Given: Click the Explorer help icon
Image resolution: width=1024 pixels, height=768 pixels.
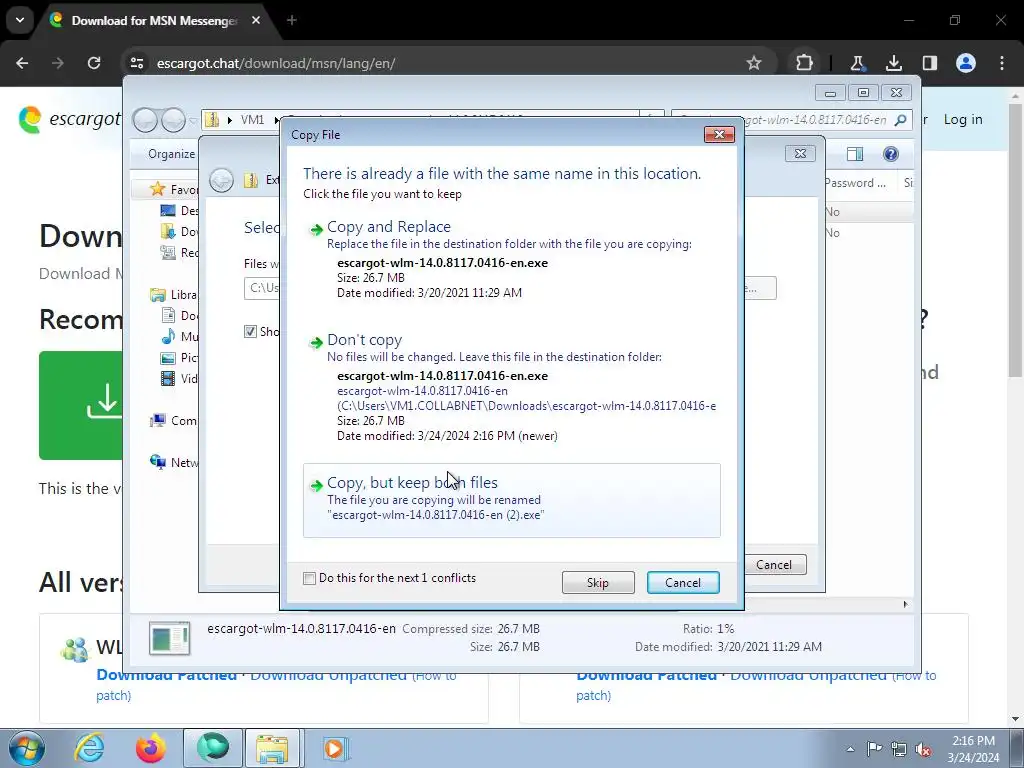Looking at the screenshot, I should tap(890, 154).
